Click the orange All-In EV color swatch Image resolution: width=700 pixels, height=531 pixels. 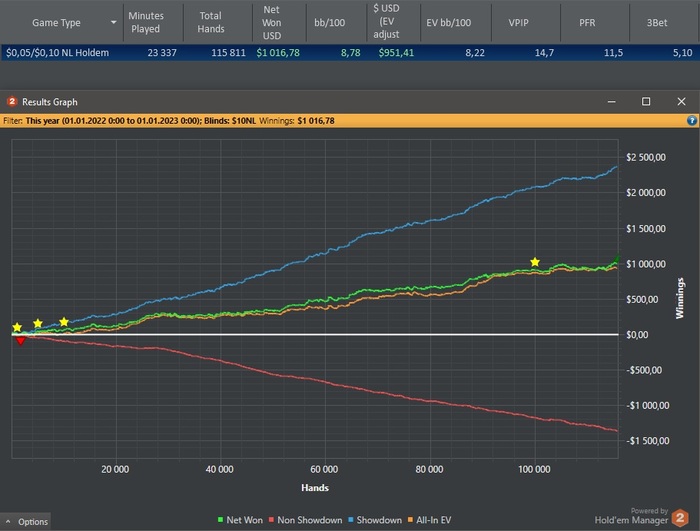click(x=410, y=520)
